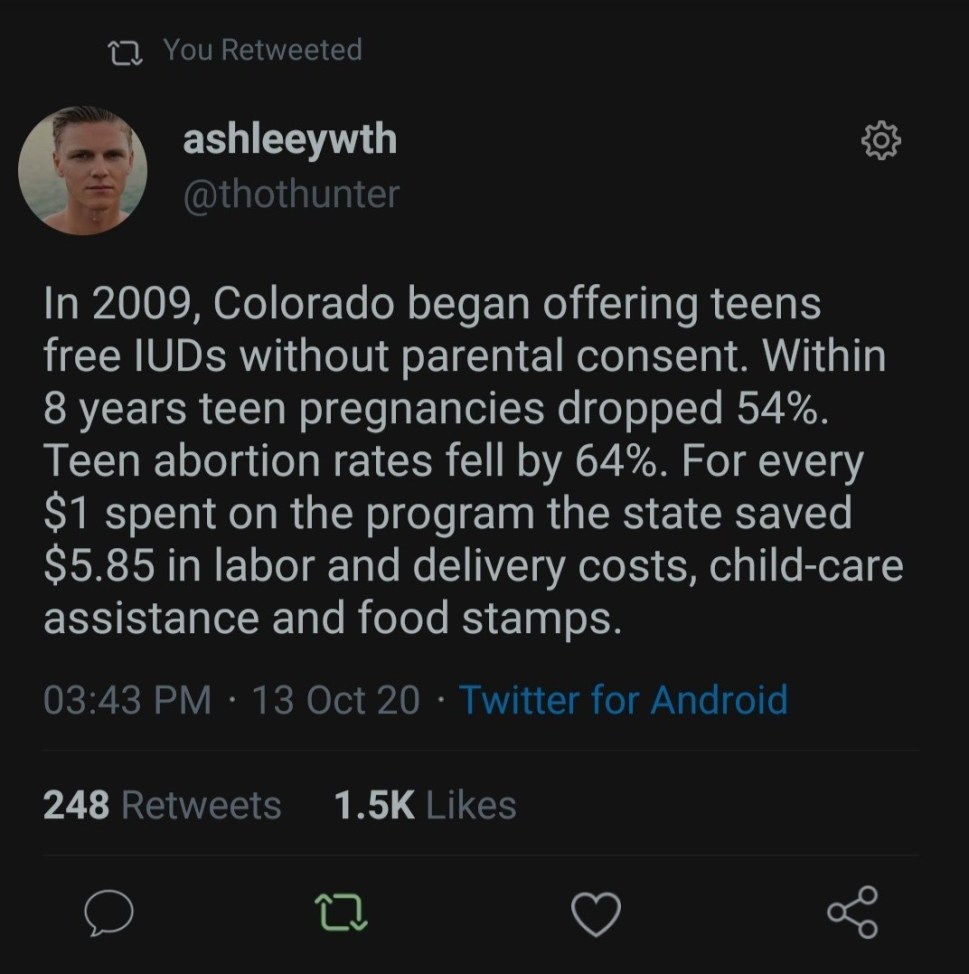Image resolution: width=969 pixels, height=974 pixels.
Task: Tap the tweet line starting "In 2009, Colorado"
Action: 431,304
